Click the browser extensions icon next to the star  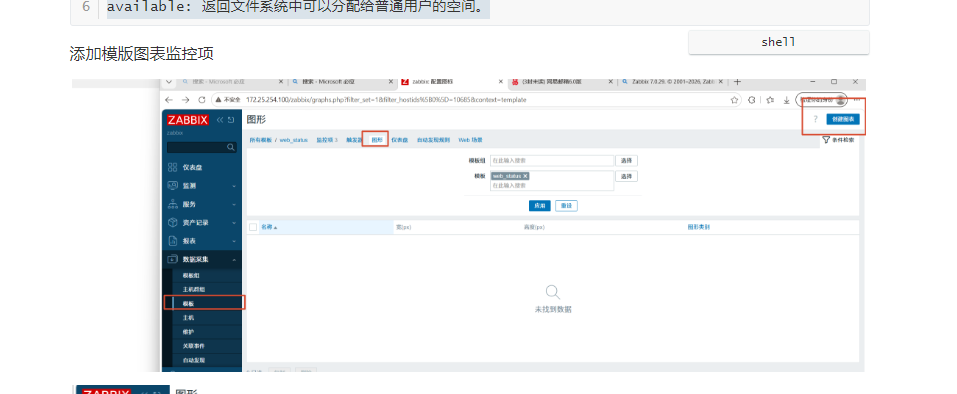point(752,100)
